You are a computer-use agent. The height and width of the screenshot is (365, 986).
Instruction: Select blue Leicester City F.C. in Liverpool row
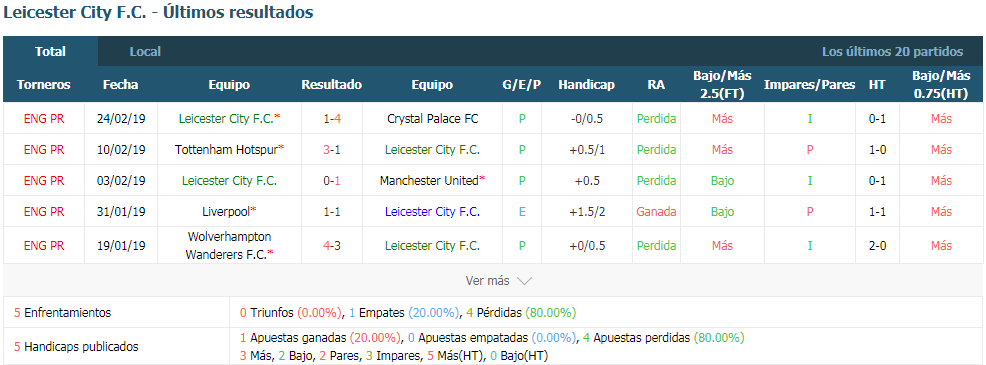point(432,211)
